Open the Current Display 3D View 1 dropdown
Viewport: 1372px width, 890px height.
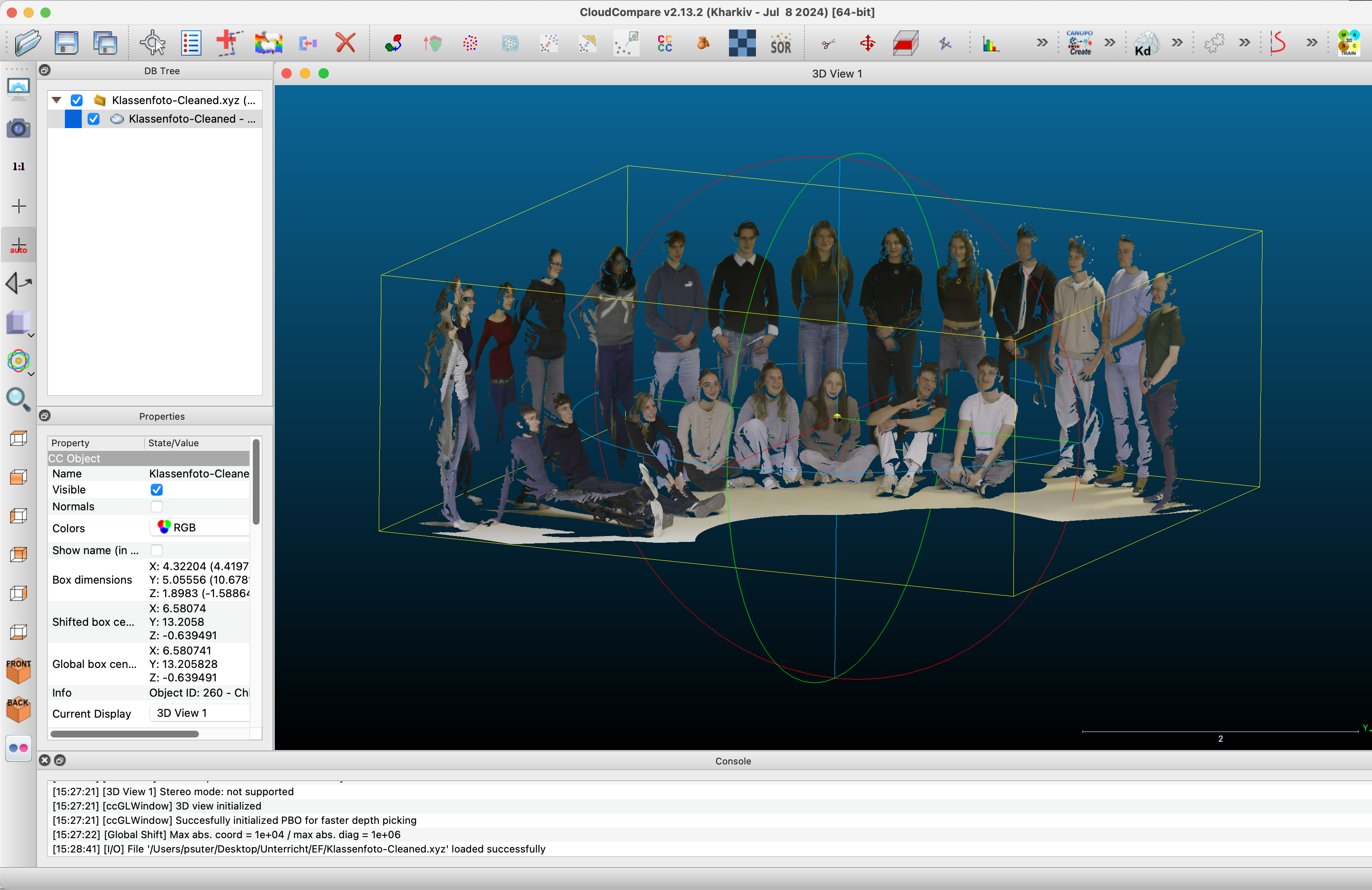click(x=199, y=713)
